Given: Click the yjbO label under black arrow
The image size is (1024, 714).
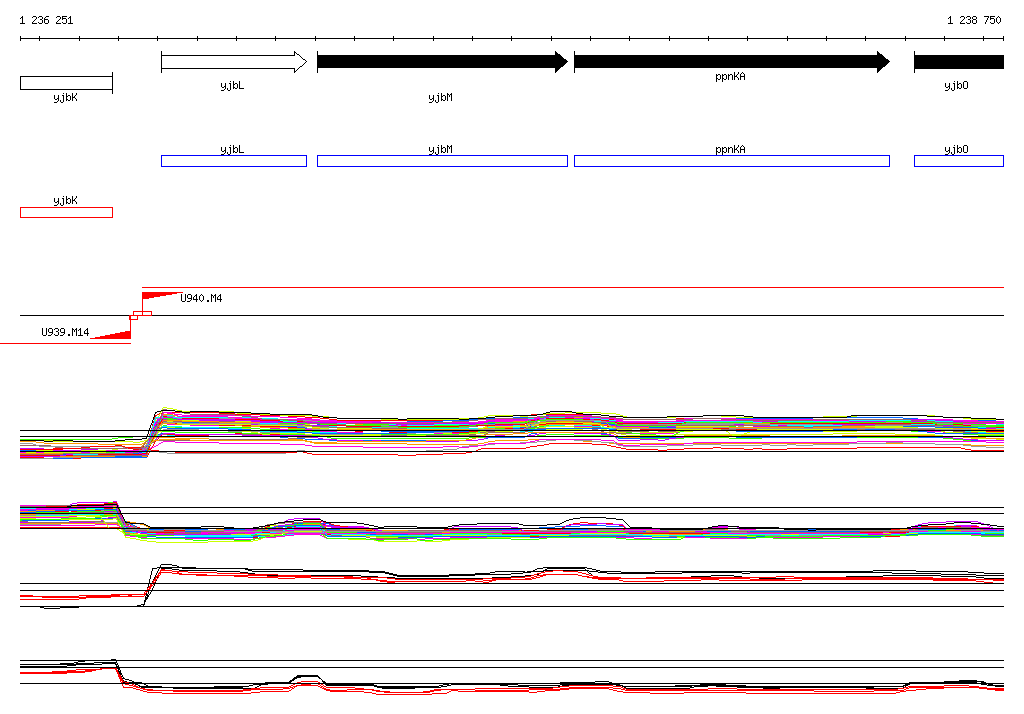Looking at the screenshot, I should point(956,86).
